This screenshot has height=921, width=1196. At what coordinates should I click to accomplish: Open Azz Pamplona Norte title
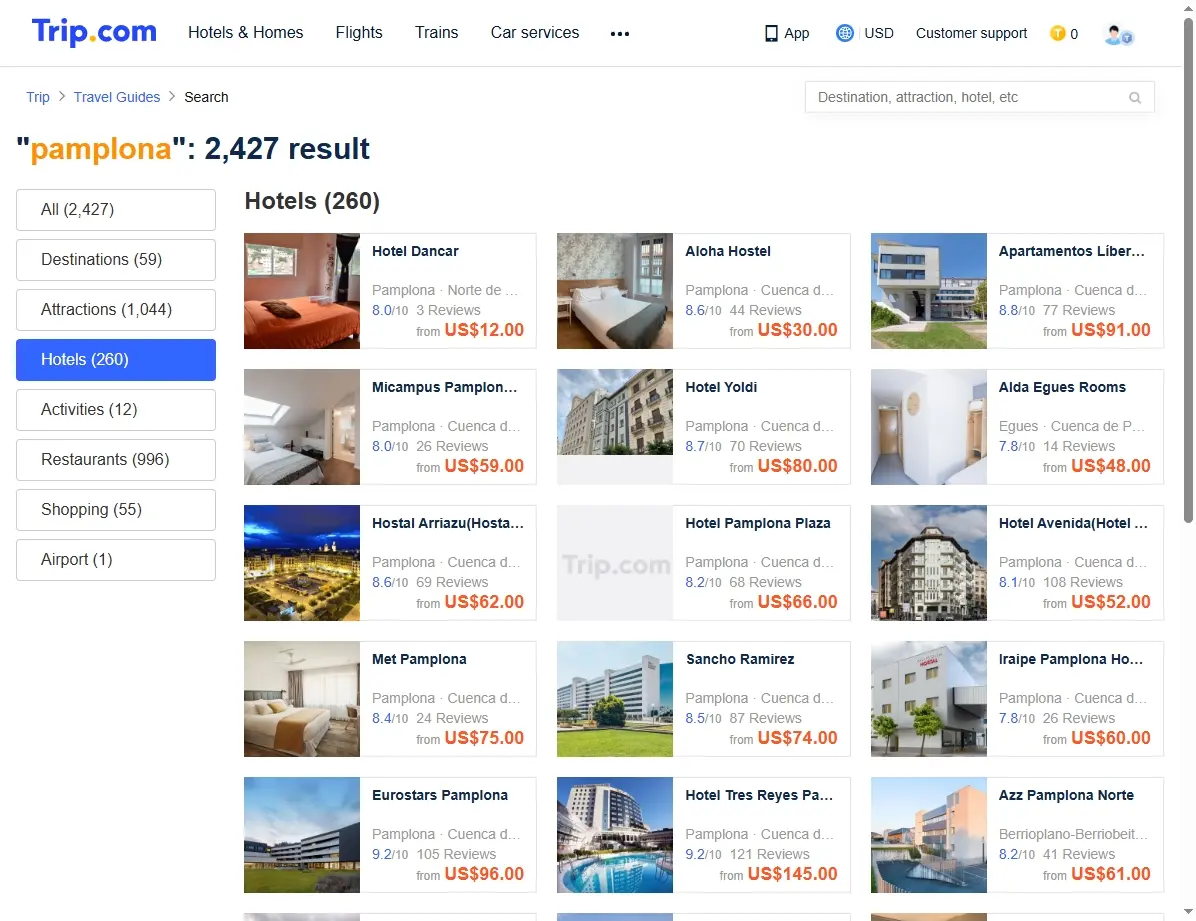pos(1066,795)
